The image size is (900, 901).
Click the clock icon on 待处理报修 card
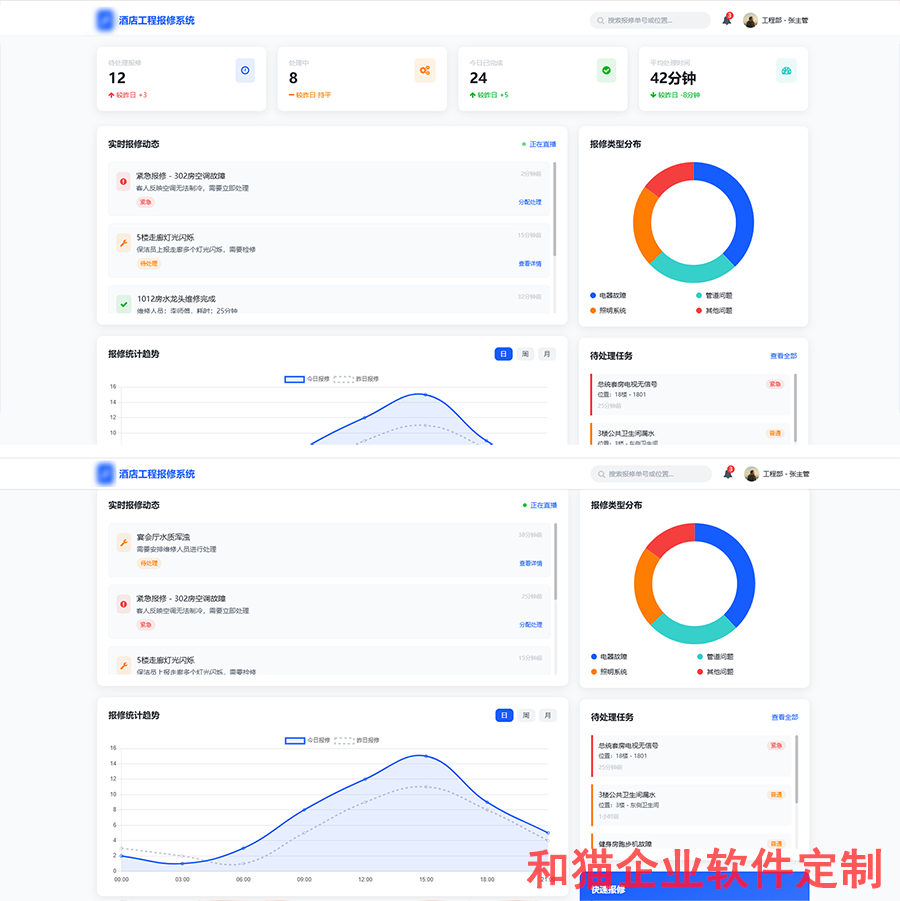[x=245, y=70]
